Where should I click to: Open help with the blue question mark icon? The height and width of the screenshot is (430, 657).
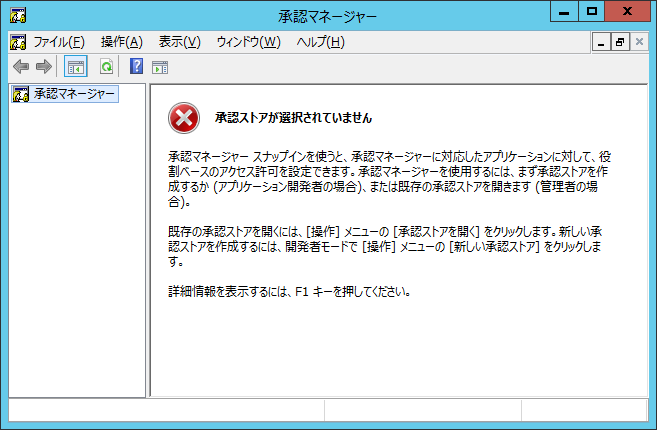coord(136,66)
